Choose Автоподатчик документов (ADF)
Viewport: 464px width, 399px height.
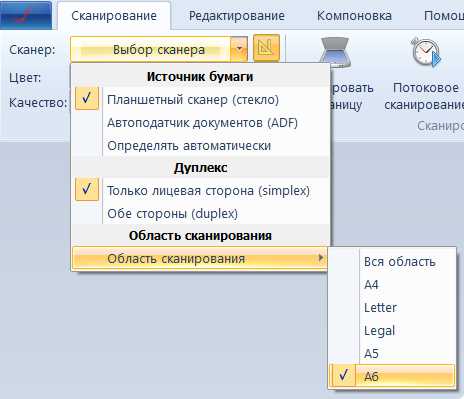pos(201,123)
